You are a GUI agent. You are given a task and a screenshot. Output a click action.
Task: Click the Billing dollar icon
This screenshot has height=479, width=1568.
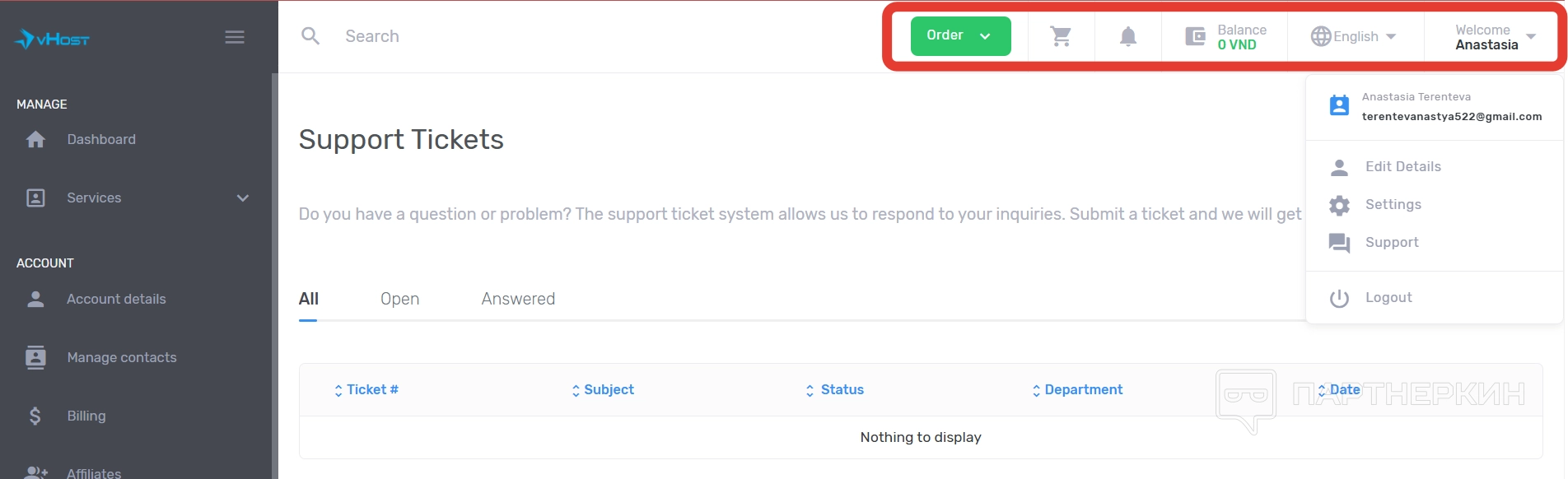[x=35, y=416]
